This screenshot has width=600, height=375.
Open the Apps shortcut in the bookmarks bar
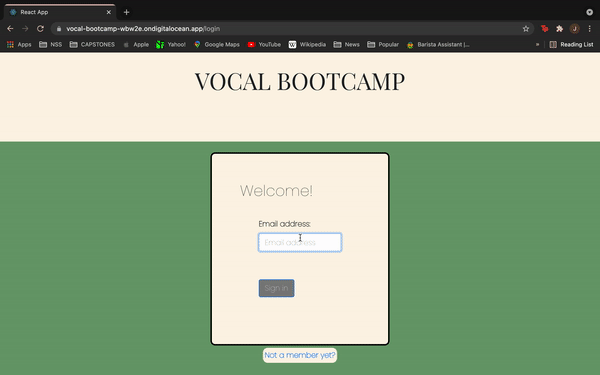tap(19, 44)
